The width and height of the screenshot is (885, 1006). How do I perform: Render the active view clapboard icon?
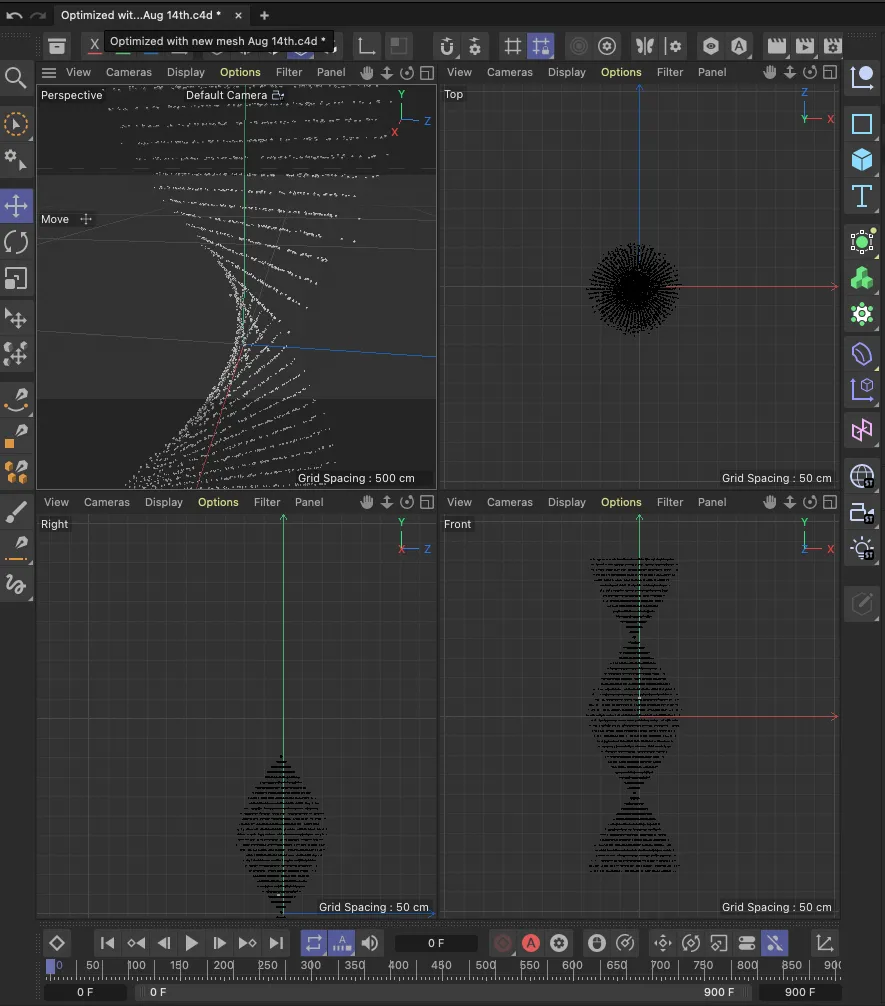coord(777,46)
